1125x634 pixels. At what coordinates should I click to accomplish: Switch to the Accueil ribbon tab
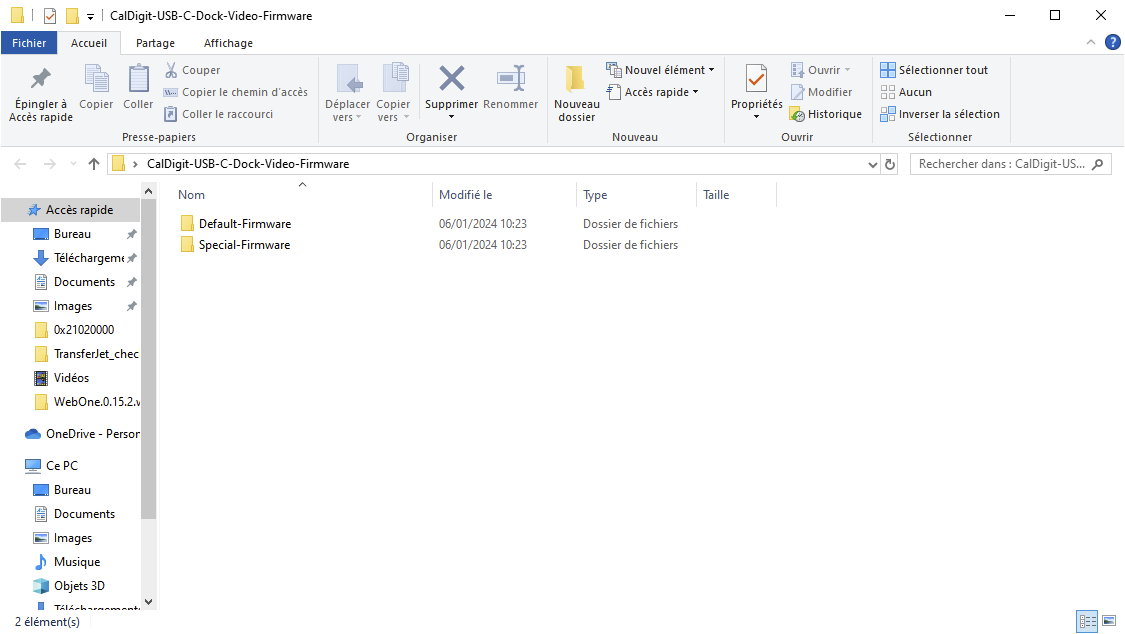tap(89, 43)
